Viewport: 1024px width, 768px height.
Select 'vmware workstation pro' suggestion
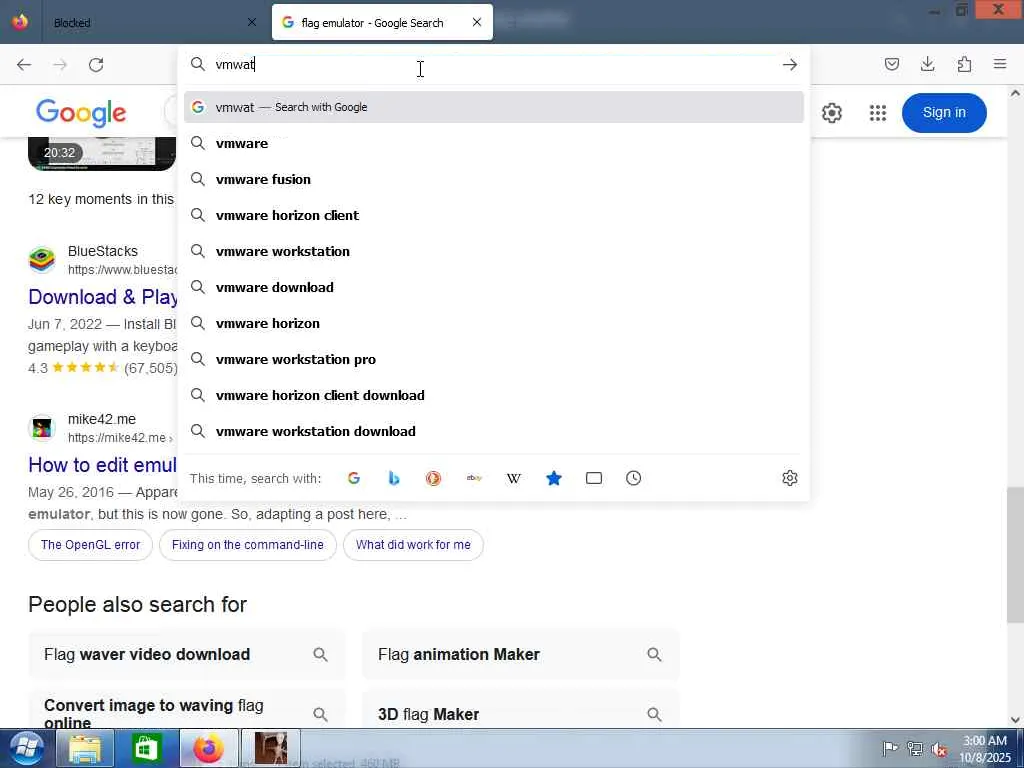pyautogui.click(x=494, y=359)
